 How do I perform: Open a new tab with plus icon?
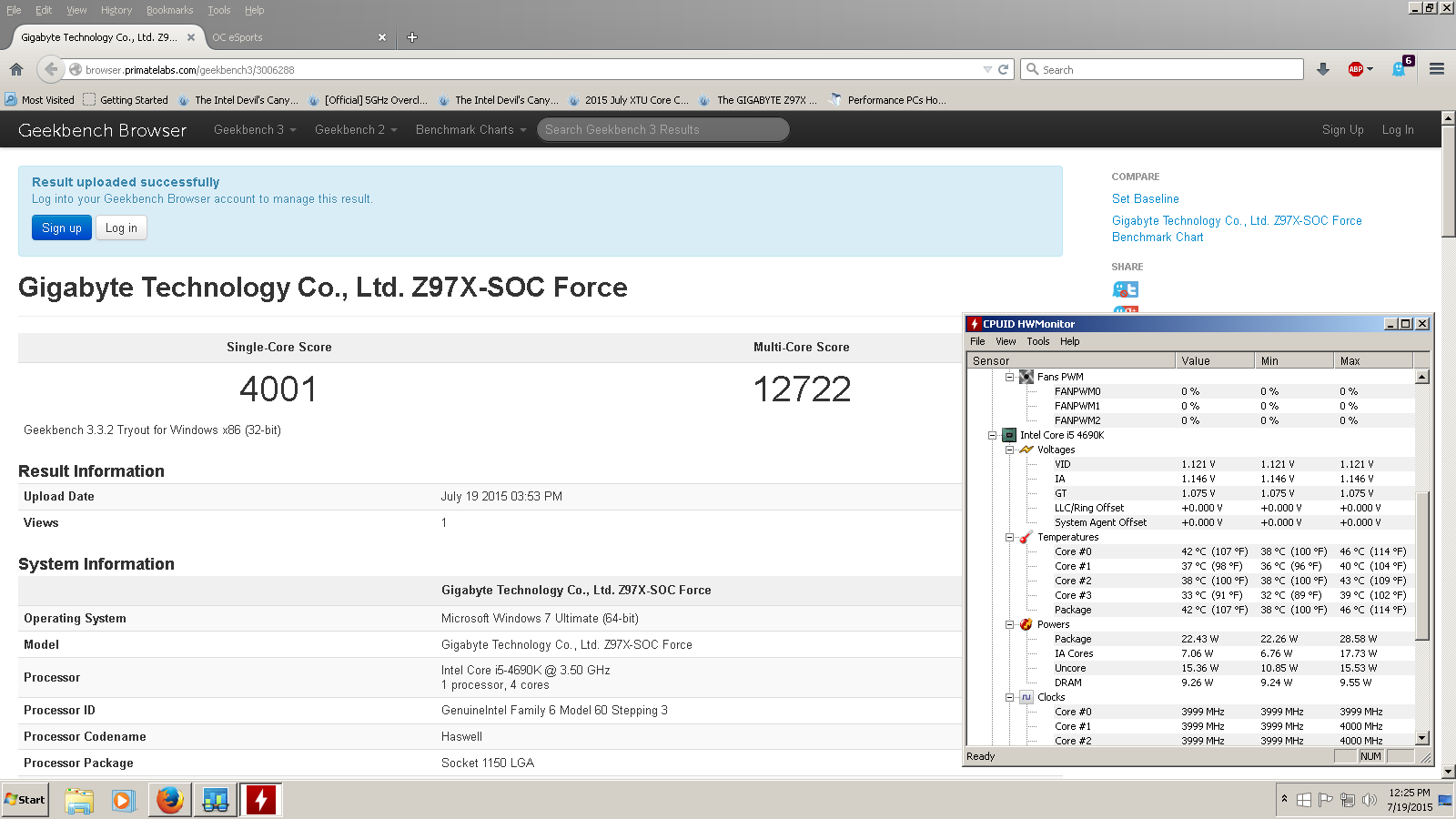412,37
